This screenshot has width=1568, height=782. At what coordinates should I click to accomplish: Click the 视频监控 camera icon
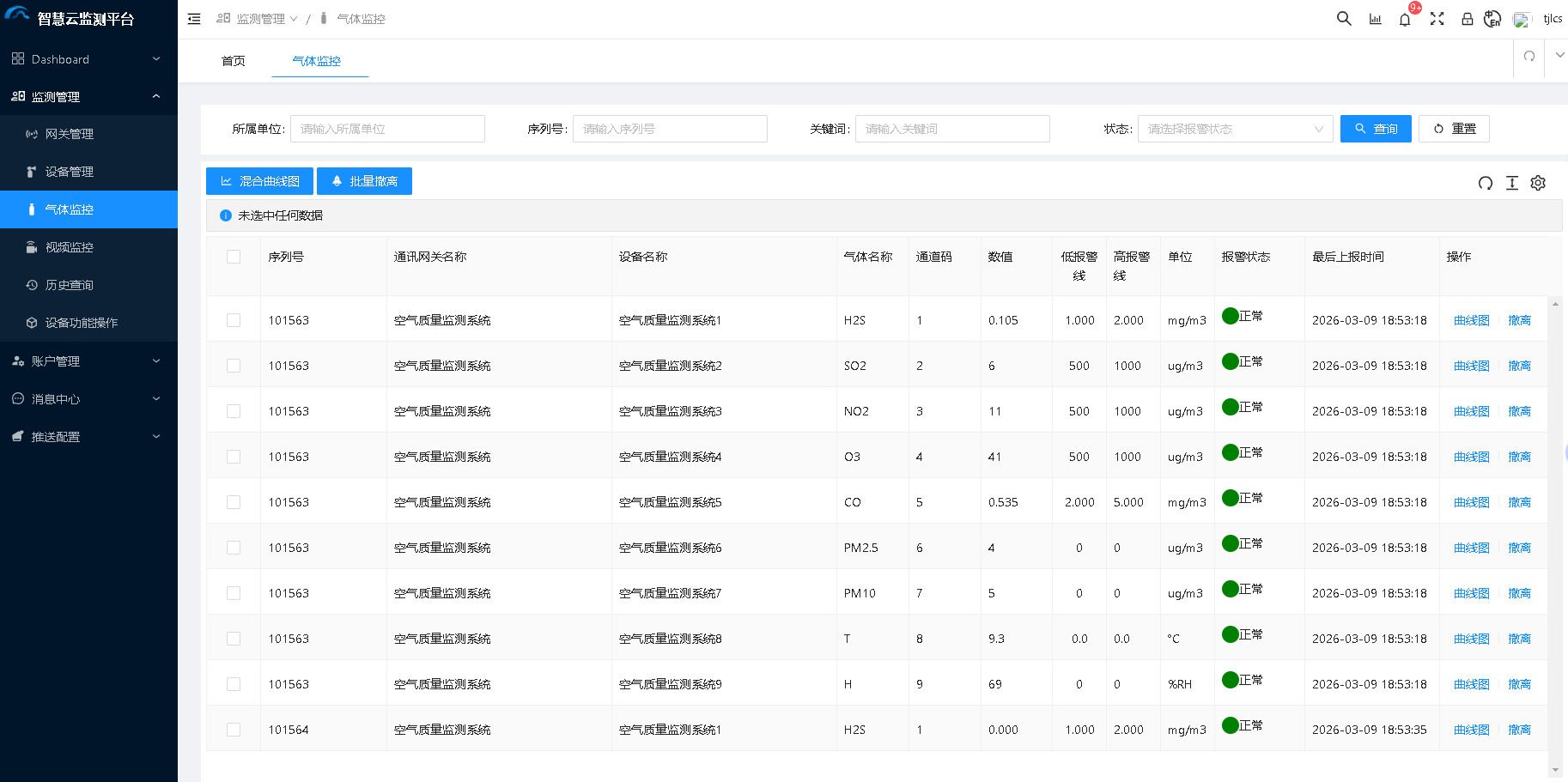coord(32,247)
